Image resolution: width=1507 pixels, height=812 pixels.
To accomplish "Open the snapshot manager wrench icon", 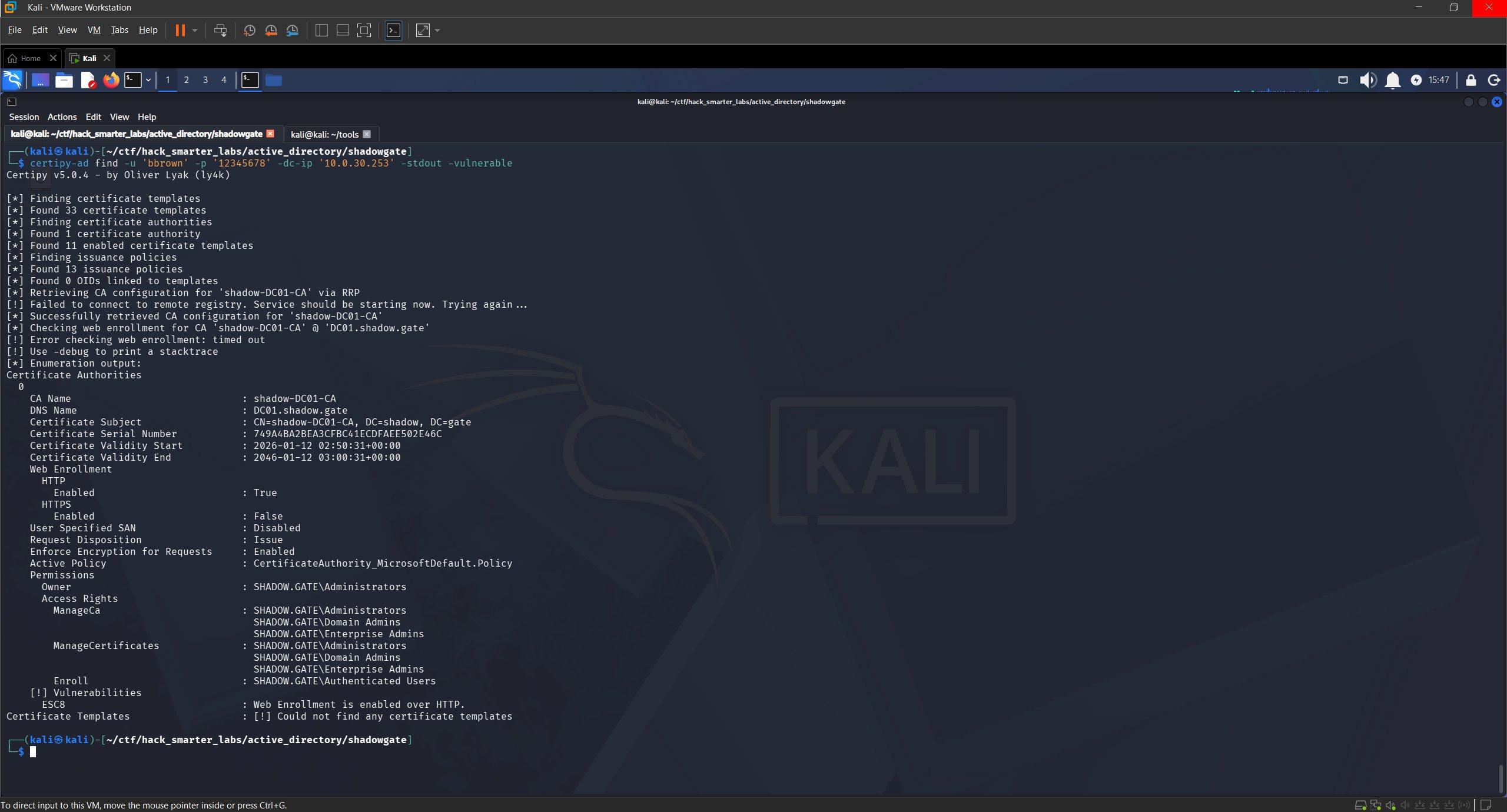I will (293, 30).
